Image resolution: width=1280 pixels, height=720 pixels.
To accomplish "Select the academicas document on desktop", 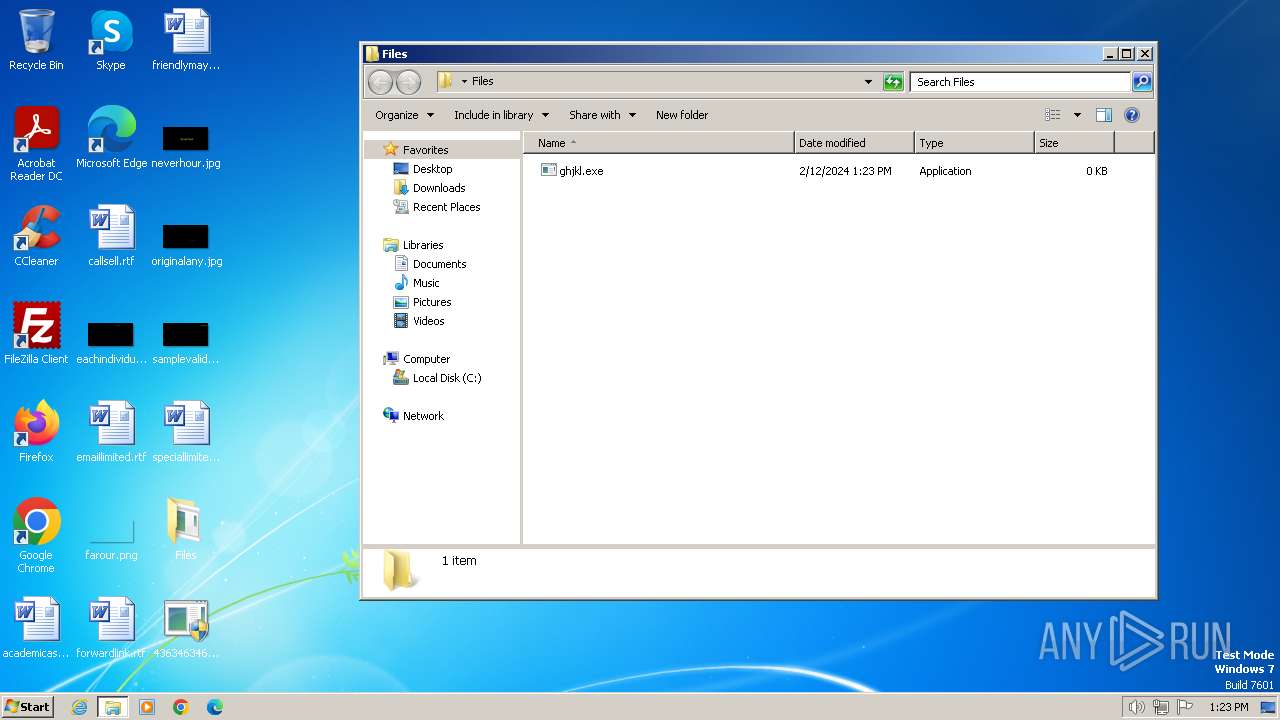I will pyautogui.click(x=36, y=628).
